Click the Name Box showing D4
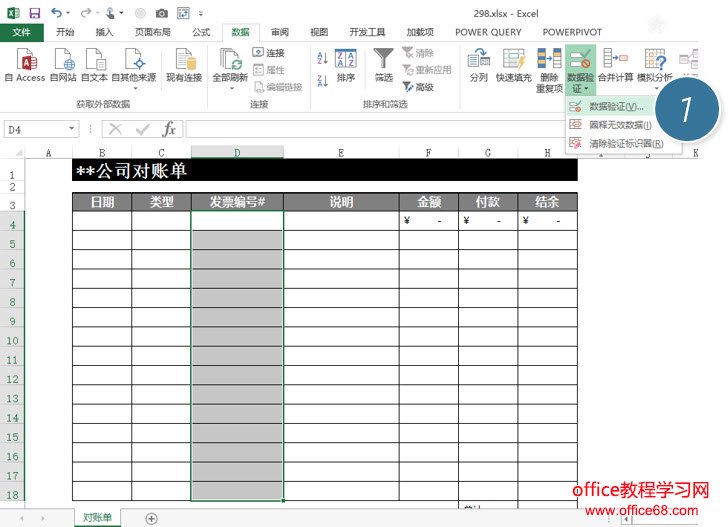Screen dimensions: 728x527 (35, 129)
